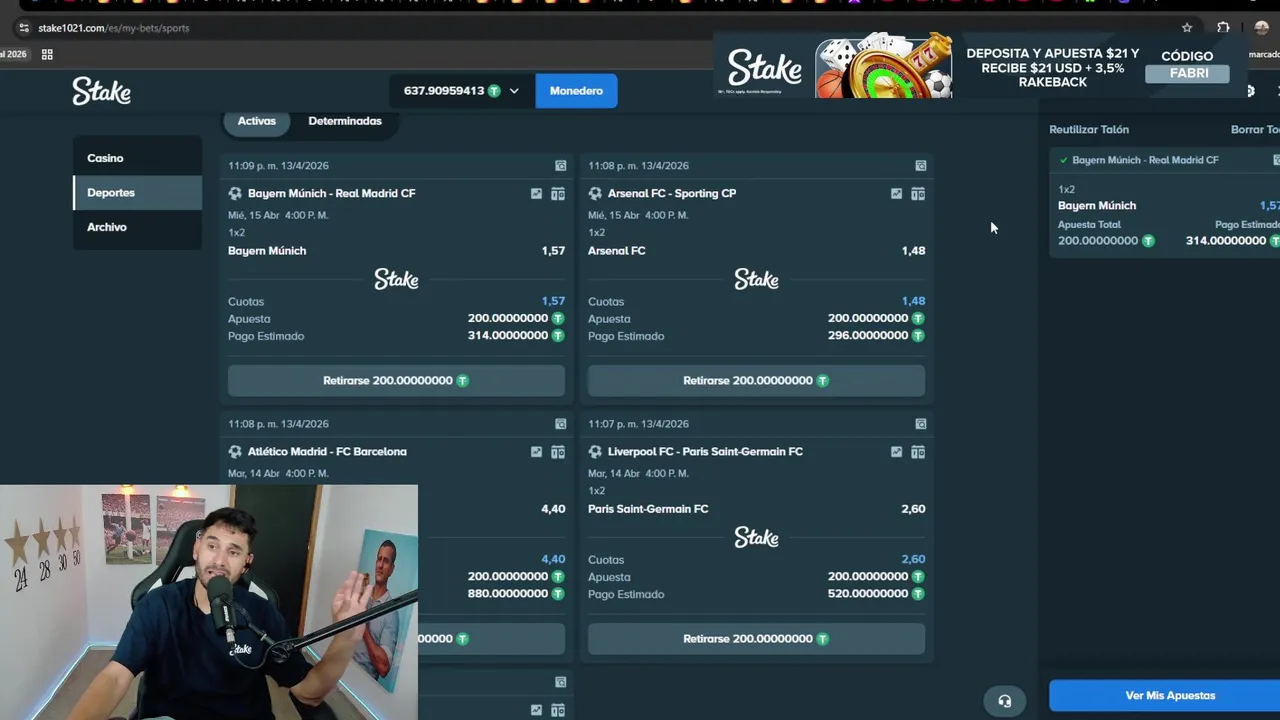Click the Atlético Madrid - FC Barcelona match title
This screenshot has width=1280, height=720.
coord(327,452)
